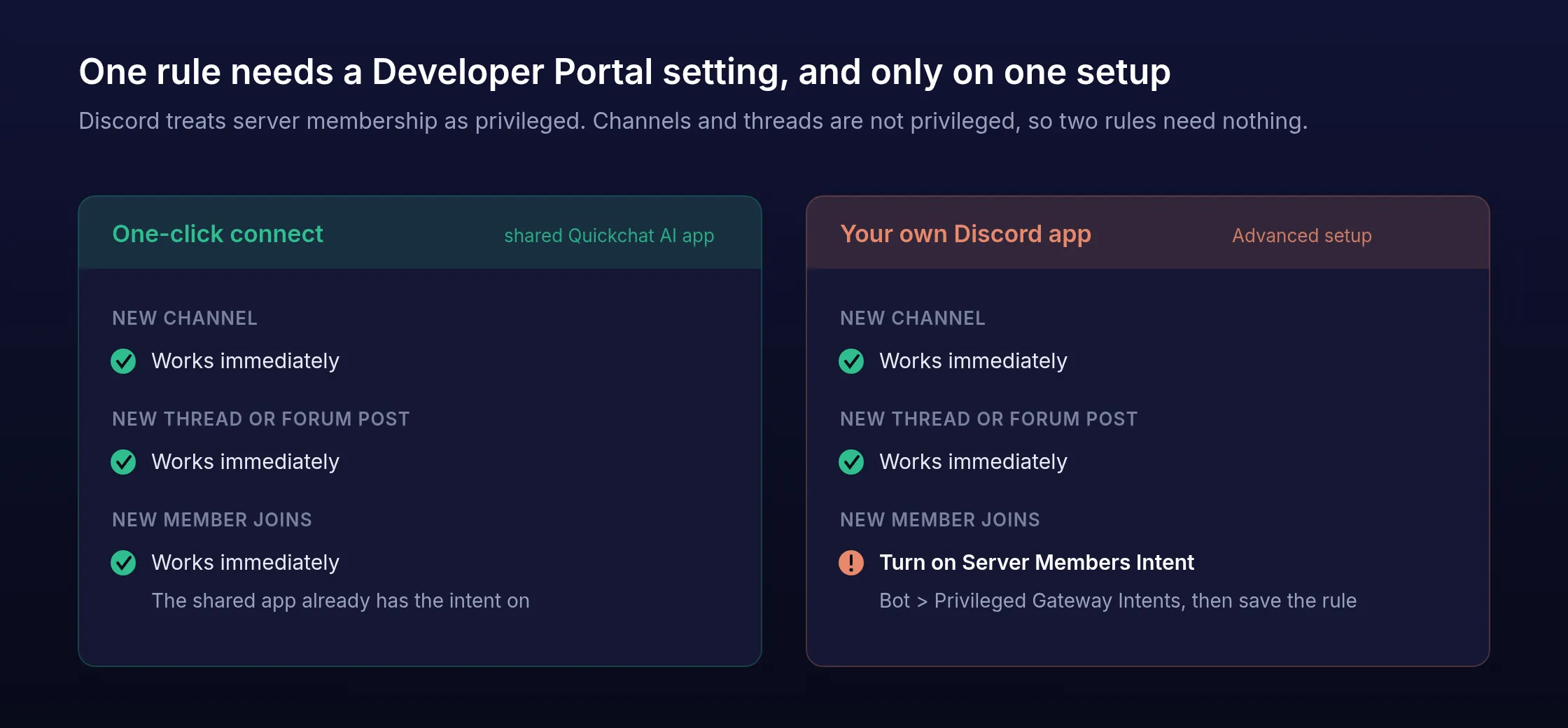
Task: Click the shared Quickchat AI app label
Action: tap(609, 236)
